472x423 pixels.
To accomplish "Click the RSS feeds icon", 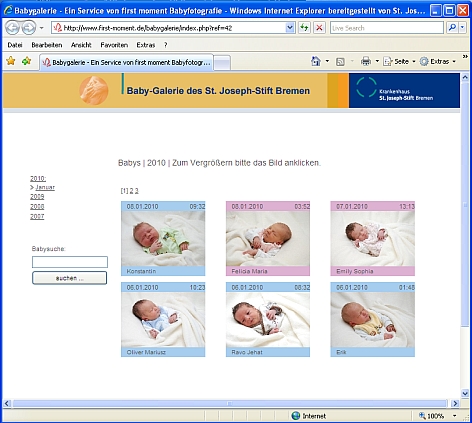I will pos(340,62).
